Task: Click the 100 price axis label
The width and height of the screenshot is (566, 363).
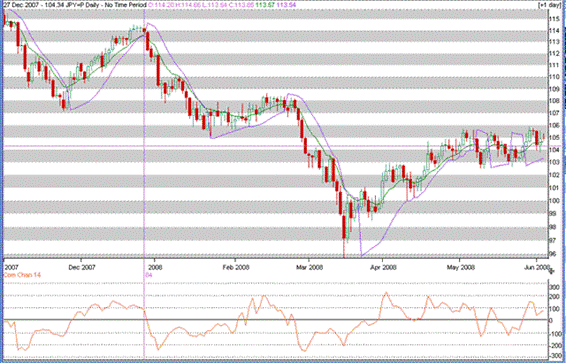Action: tap(554, 201)
